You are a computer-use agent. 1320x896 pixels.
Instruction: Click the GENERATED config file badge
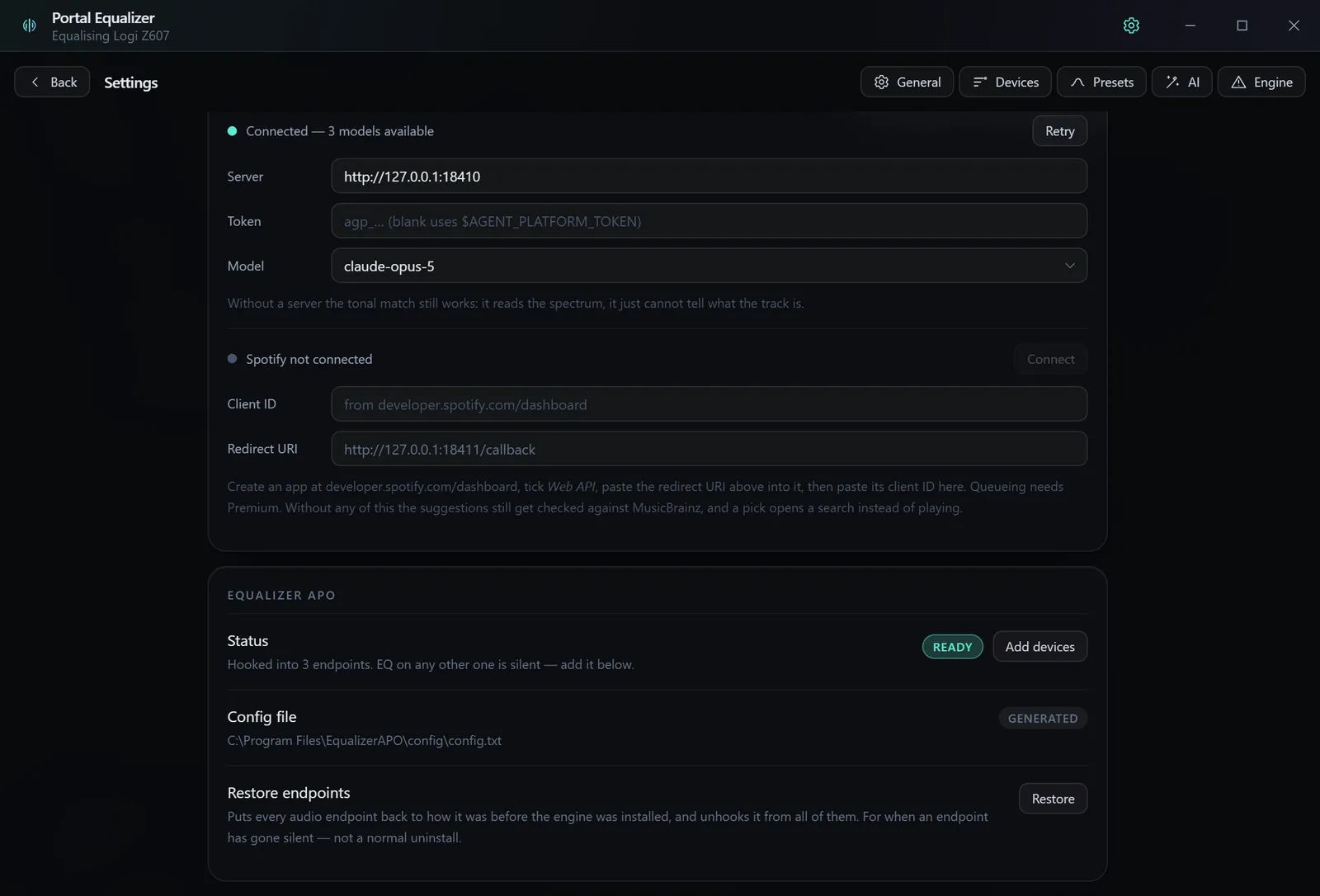(x=1043, y=719)
